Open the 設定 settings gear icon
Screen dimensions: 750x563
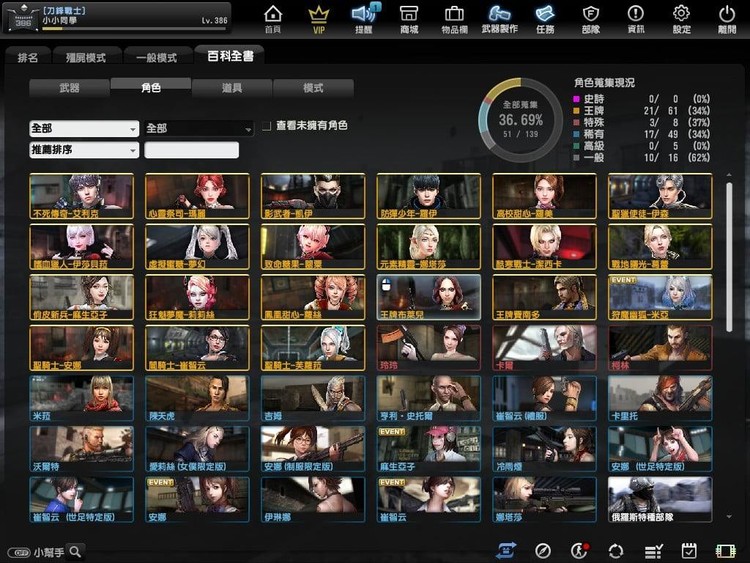pos(681,19)
